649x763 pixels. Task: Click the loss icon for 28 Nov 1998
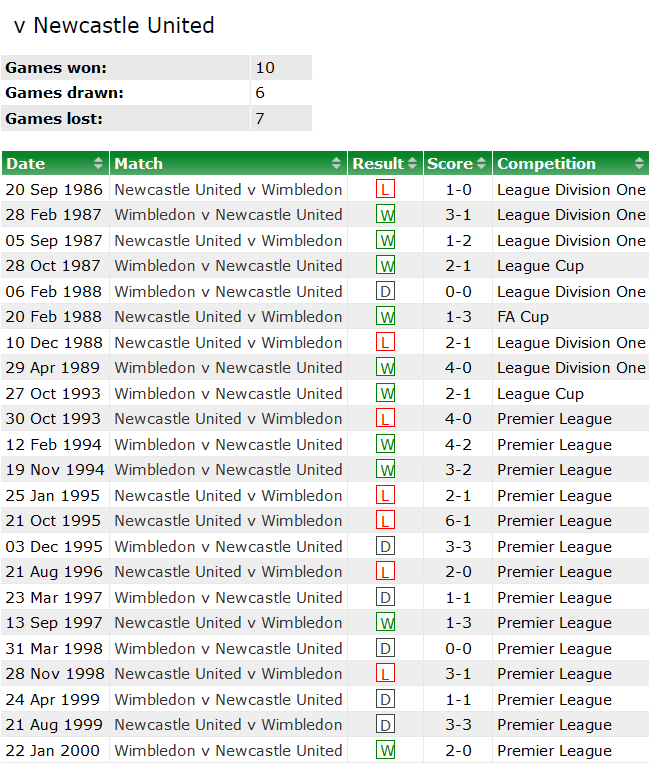coord(385,674)
